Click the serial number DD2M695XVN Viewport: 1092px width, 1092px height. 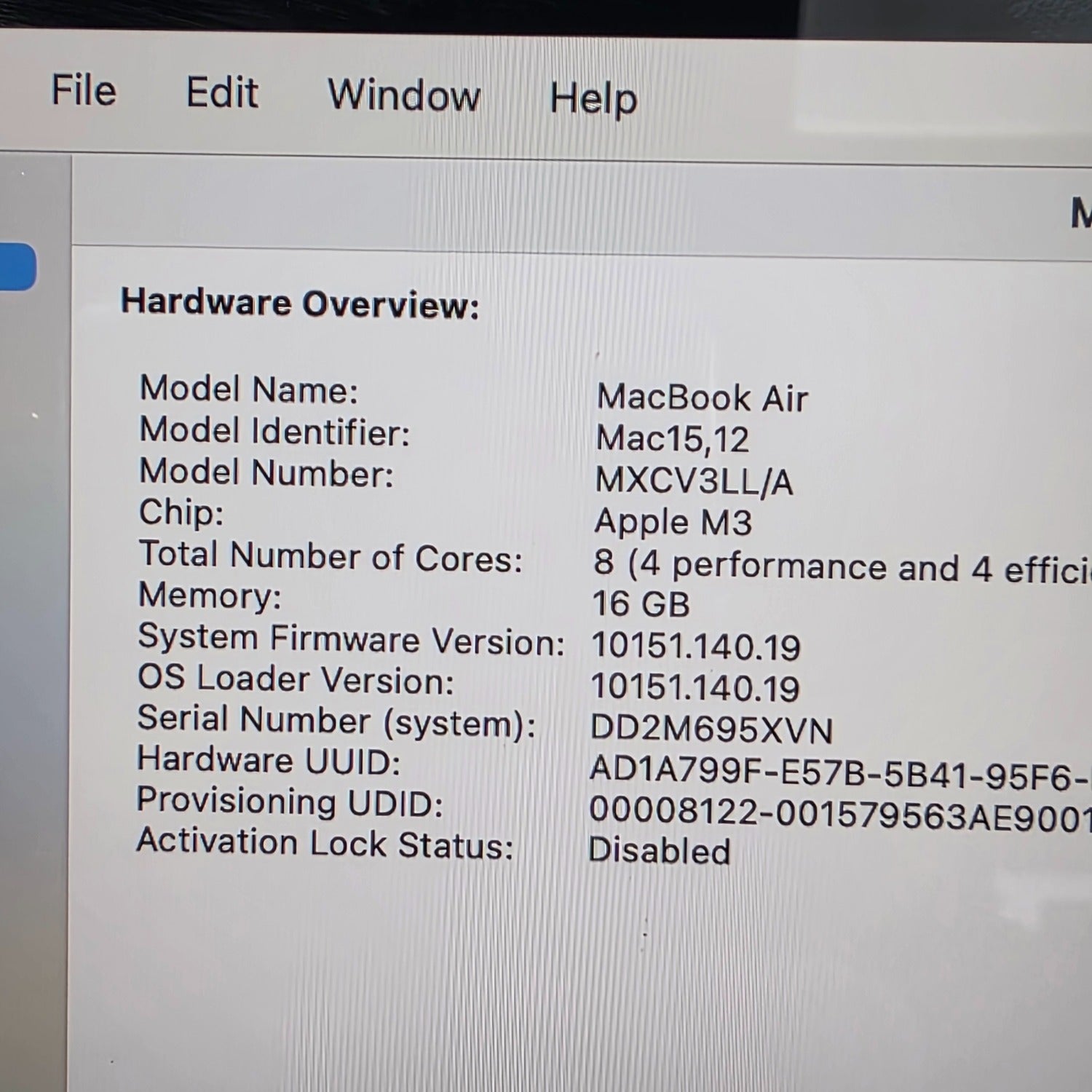pyautogui.click(x=711, y=729)
